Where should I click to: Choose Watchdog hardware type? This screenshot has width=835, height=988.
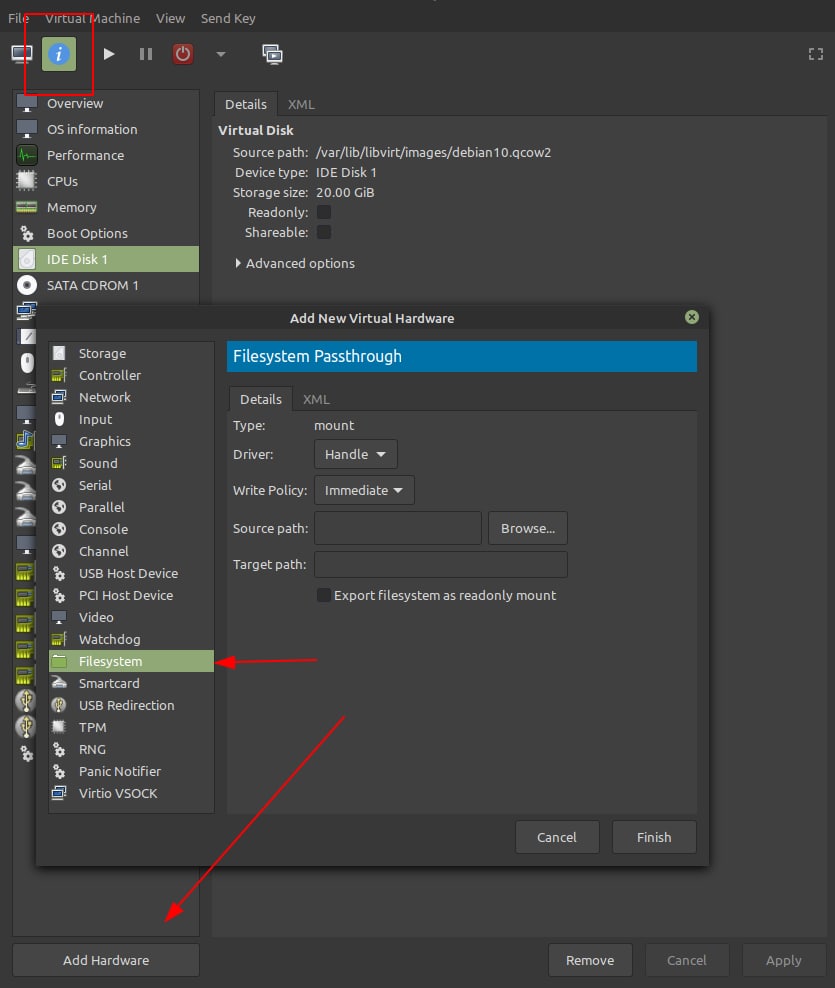[x=132, y=640]
